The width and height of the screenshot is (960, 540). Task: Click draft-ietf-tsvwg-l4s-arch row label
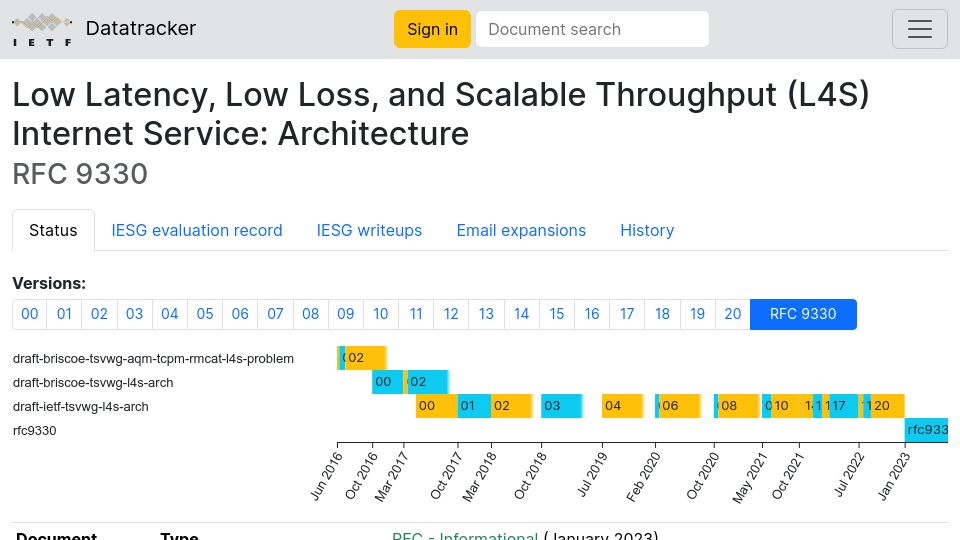pyautogui.click(x=80, y=407)
